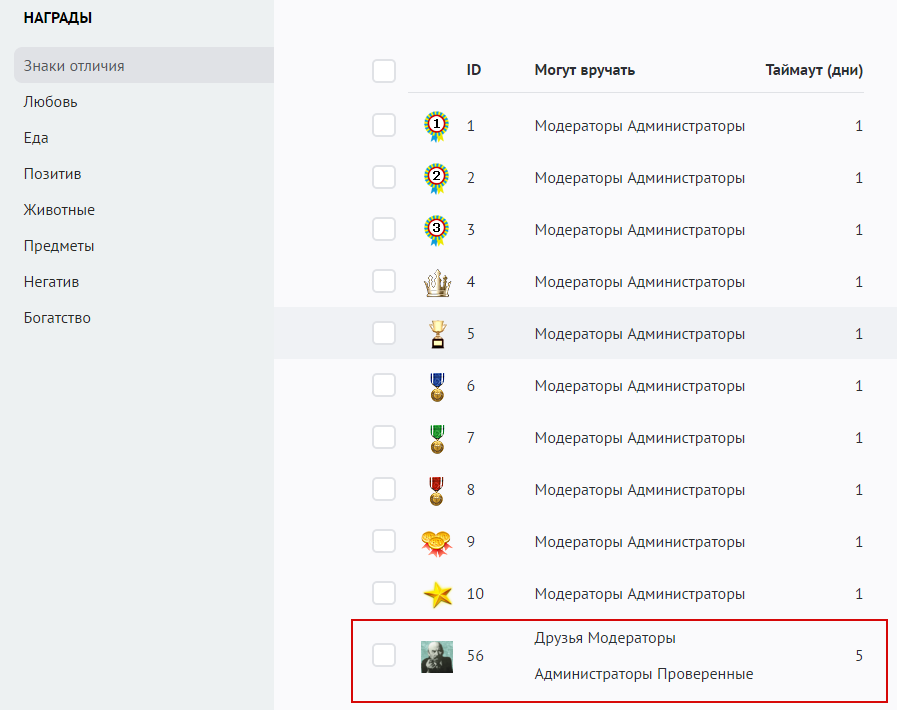Click the Таймаут (дни) column header
897x710 pixels.
[814, 70]
